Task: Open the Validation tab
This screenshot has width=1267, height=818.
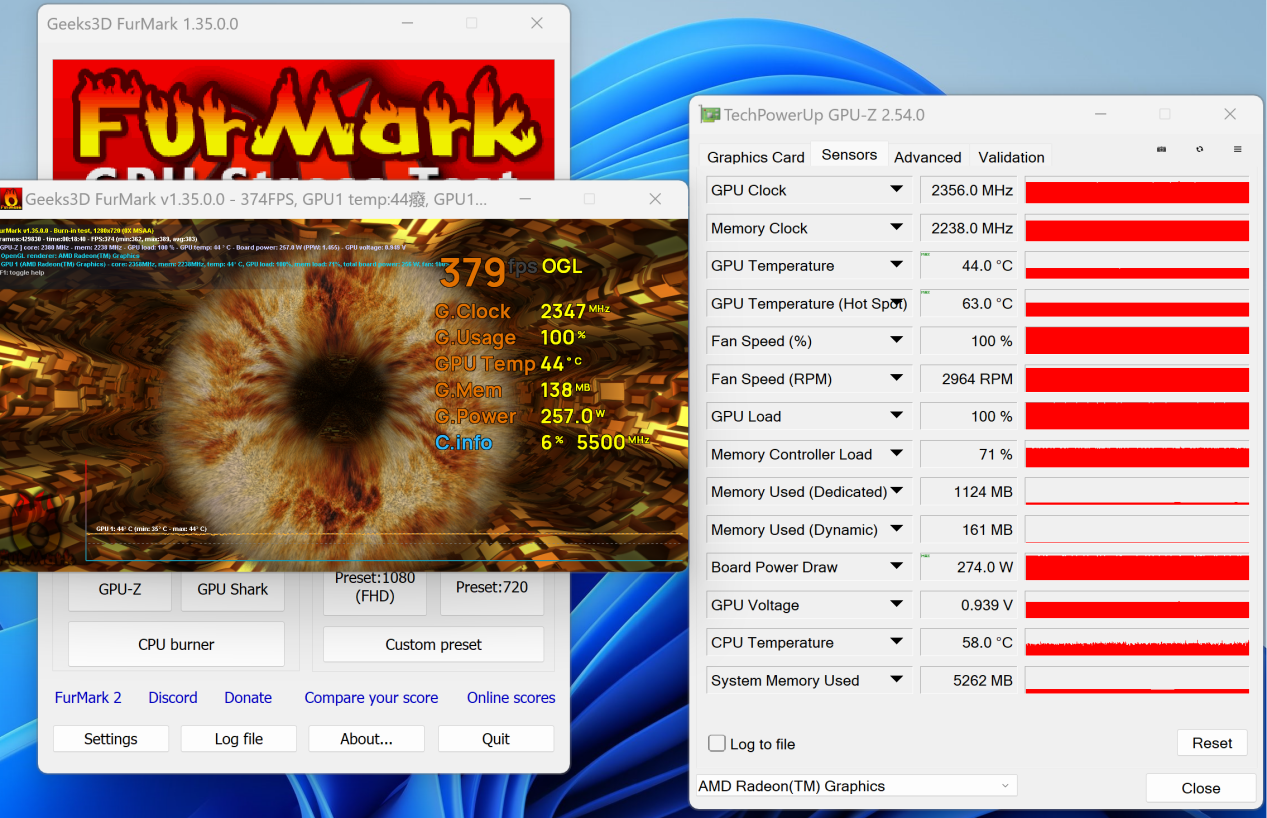Action: pyautogui.click(x=1011, y=157)
